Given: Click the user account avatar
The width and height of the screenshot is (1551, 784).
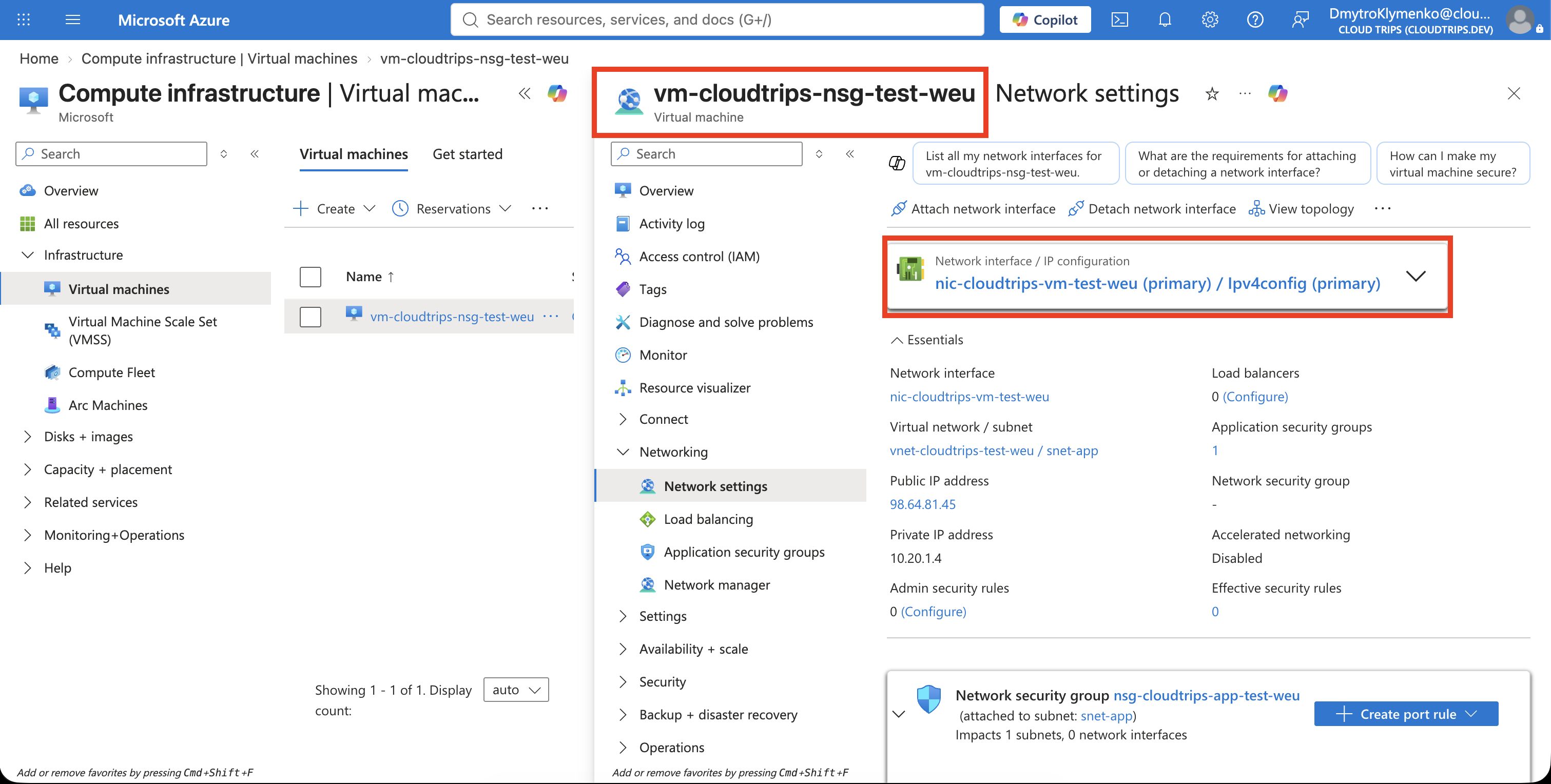Looking at the screenshot, I should [1520, 21].
